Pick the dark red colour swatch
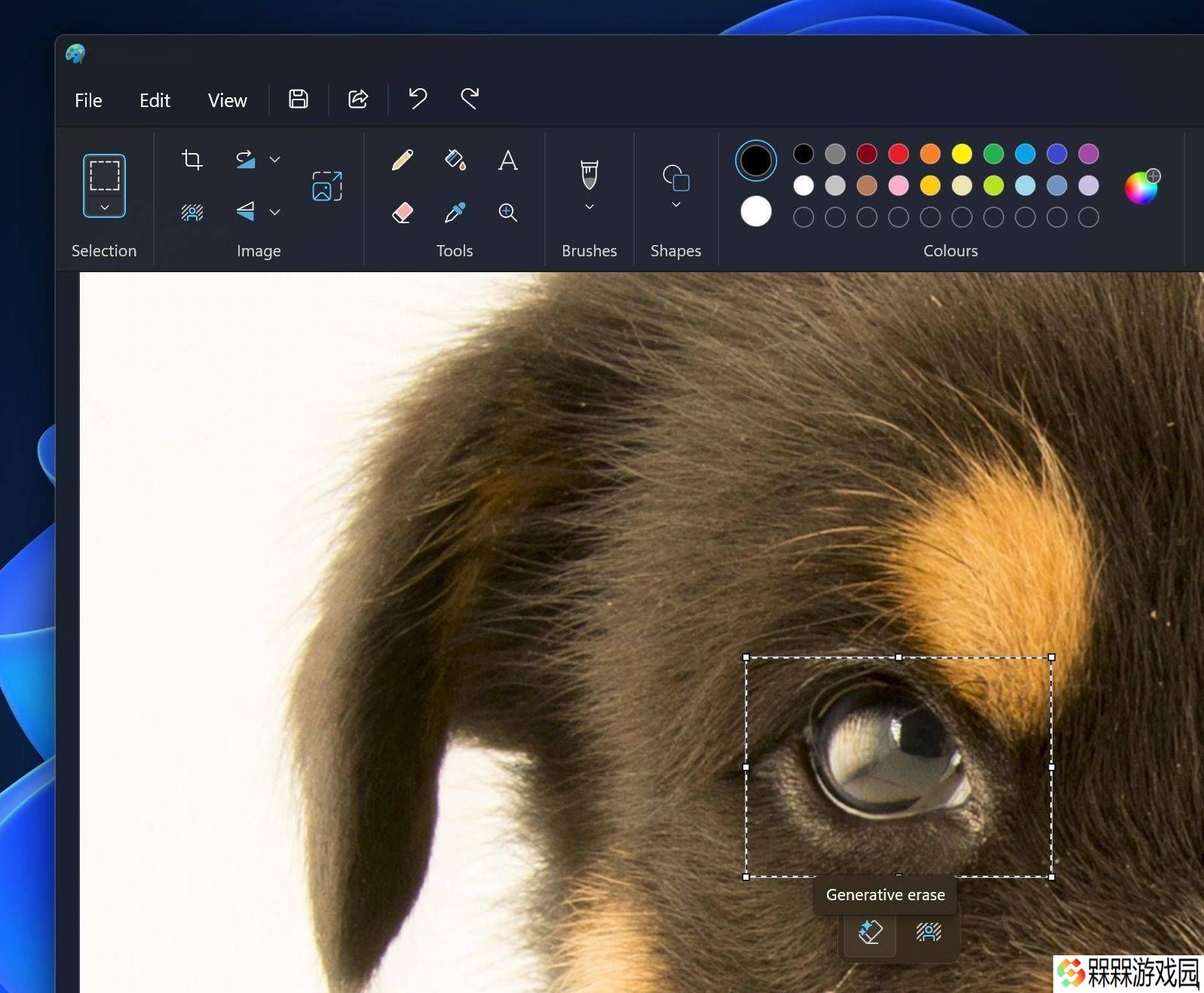The image size is (1204, 993). [x=867, y=154]
